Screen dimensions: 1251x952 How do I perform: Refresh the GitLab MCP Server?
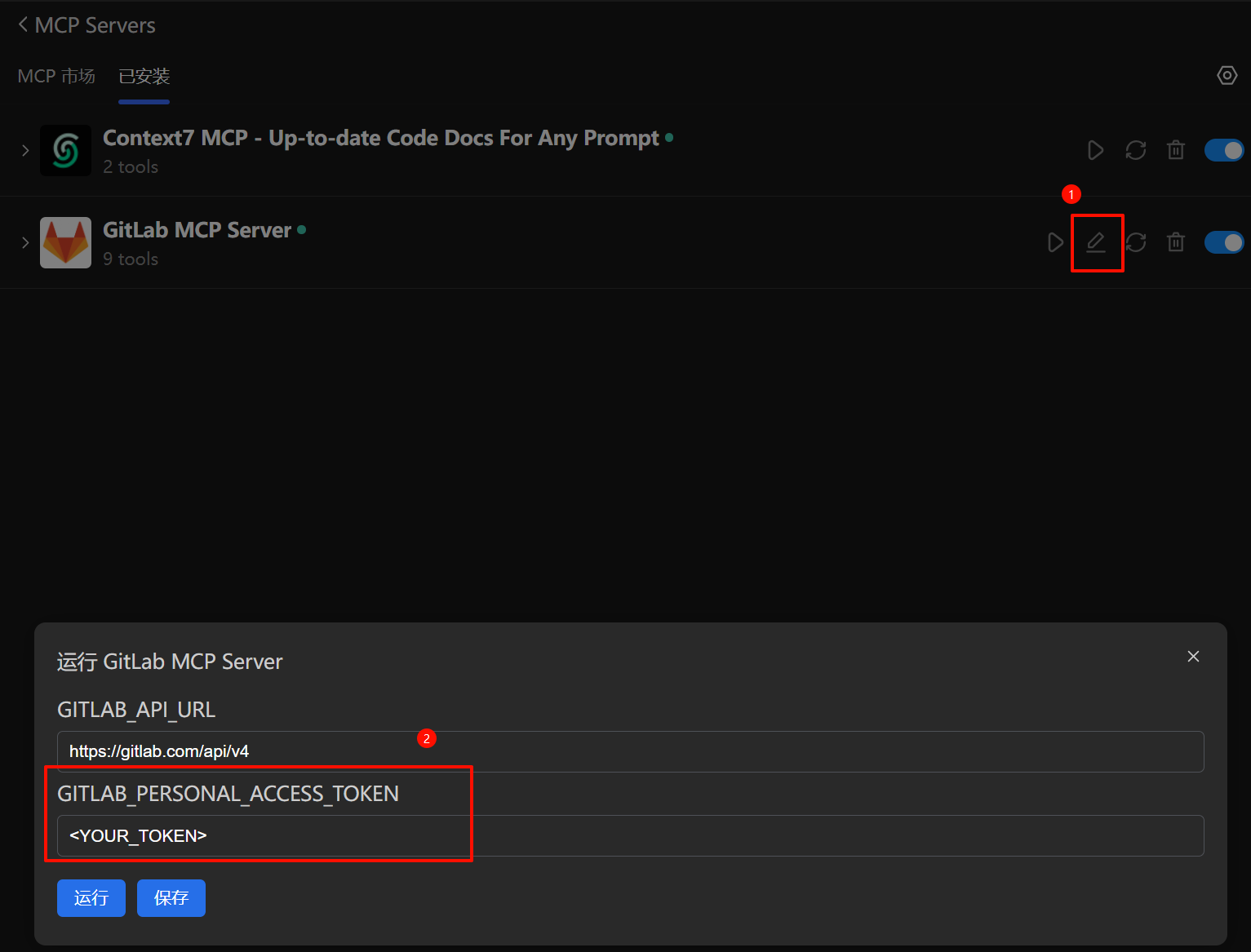coord(1135,243)
